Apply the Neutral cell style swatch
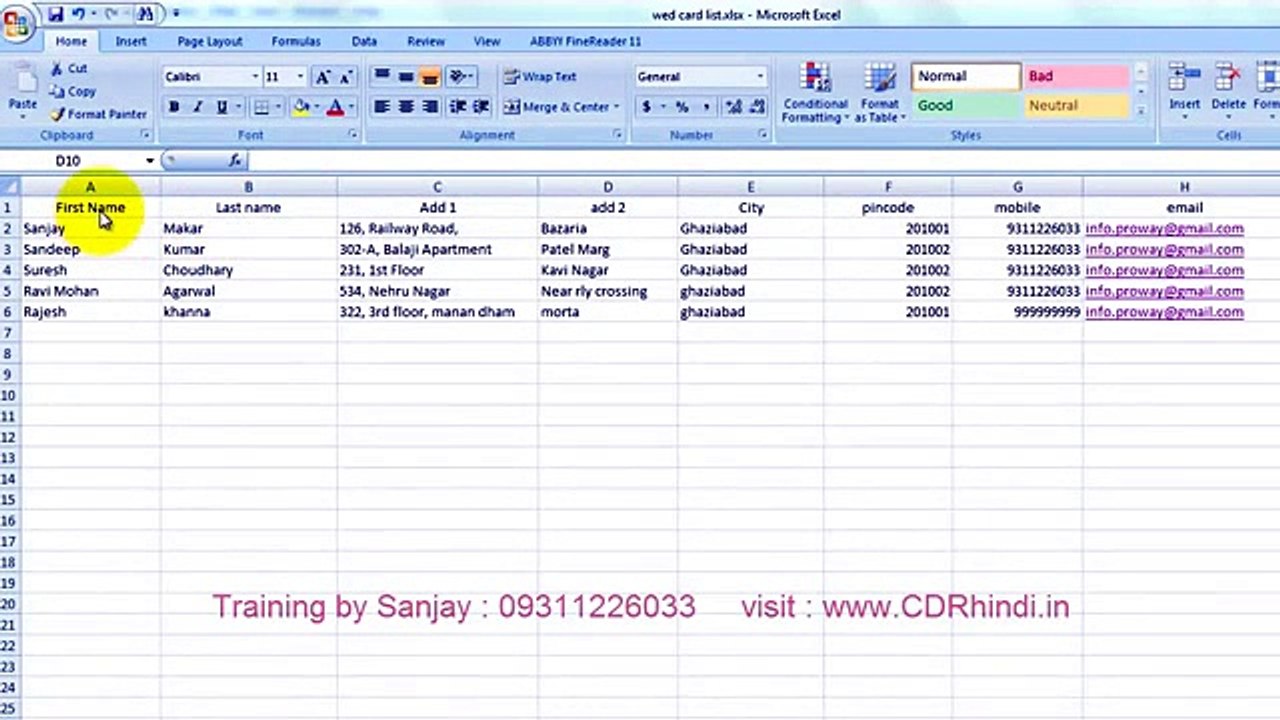The width and height of the screenshot is (1280, 720). point(1078,105)
